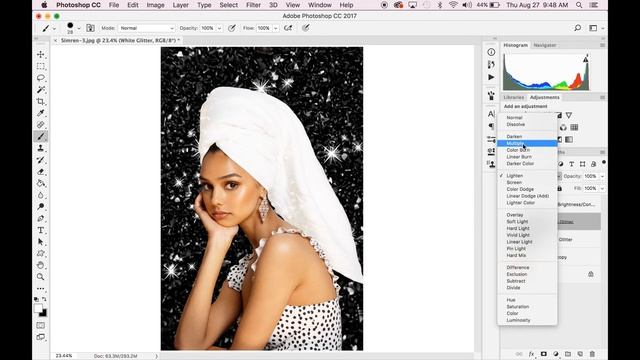The width and height of the screenshot is (640, 360).
Task: Enable airbrush-style build-up
Action: click(288, 28)
